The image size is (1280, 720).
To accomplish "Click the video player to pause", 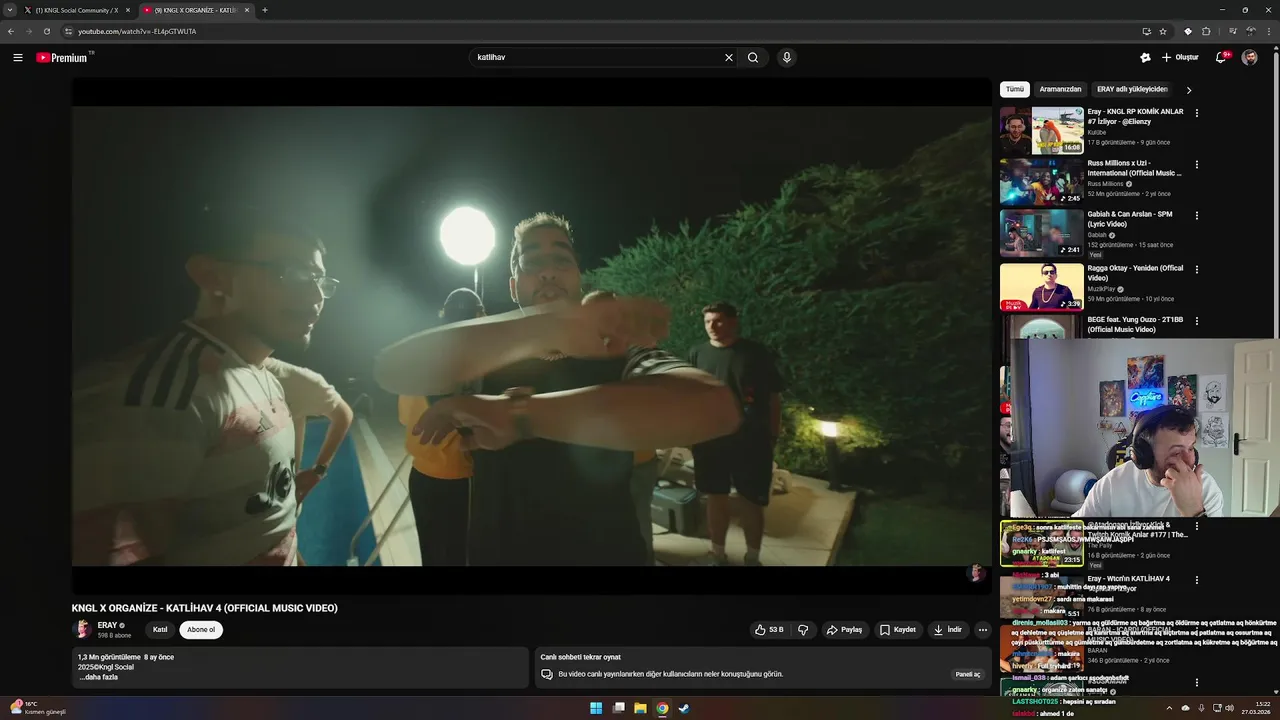I will click(531, 335).
